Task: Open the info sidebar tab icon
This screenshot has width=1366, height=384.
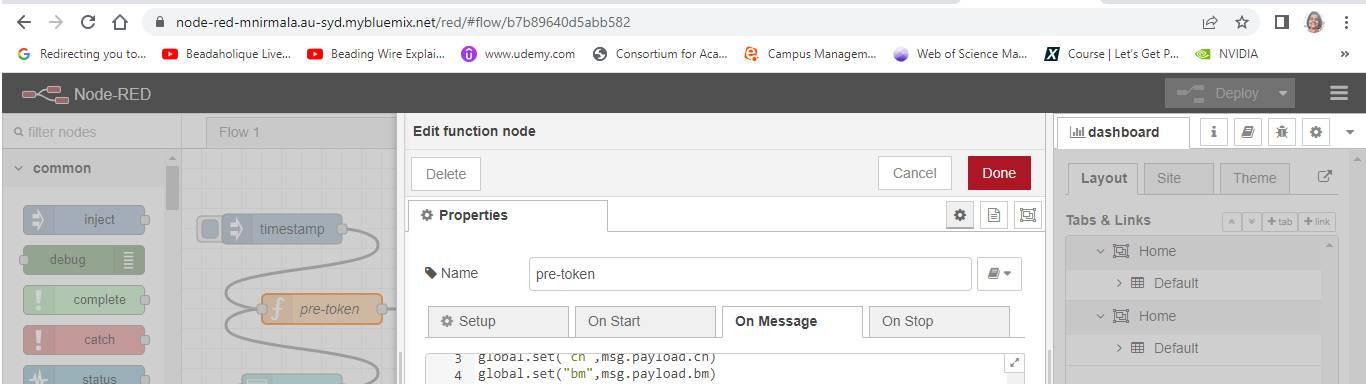Action: [x=1214, y=132]
